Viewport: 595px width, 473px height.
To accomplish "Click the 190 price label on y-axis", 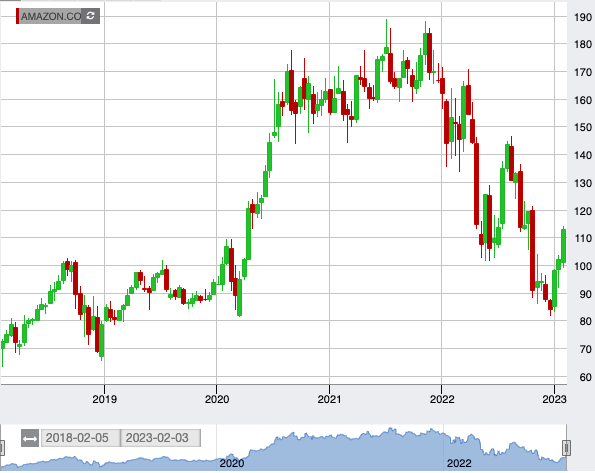I will click(582, 17).
